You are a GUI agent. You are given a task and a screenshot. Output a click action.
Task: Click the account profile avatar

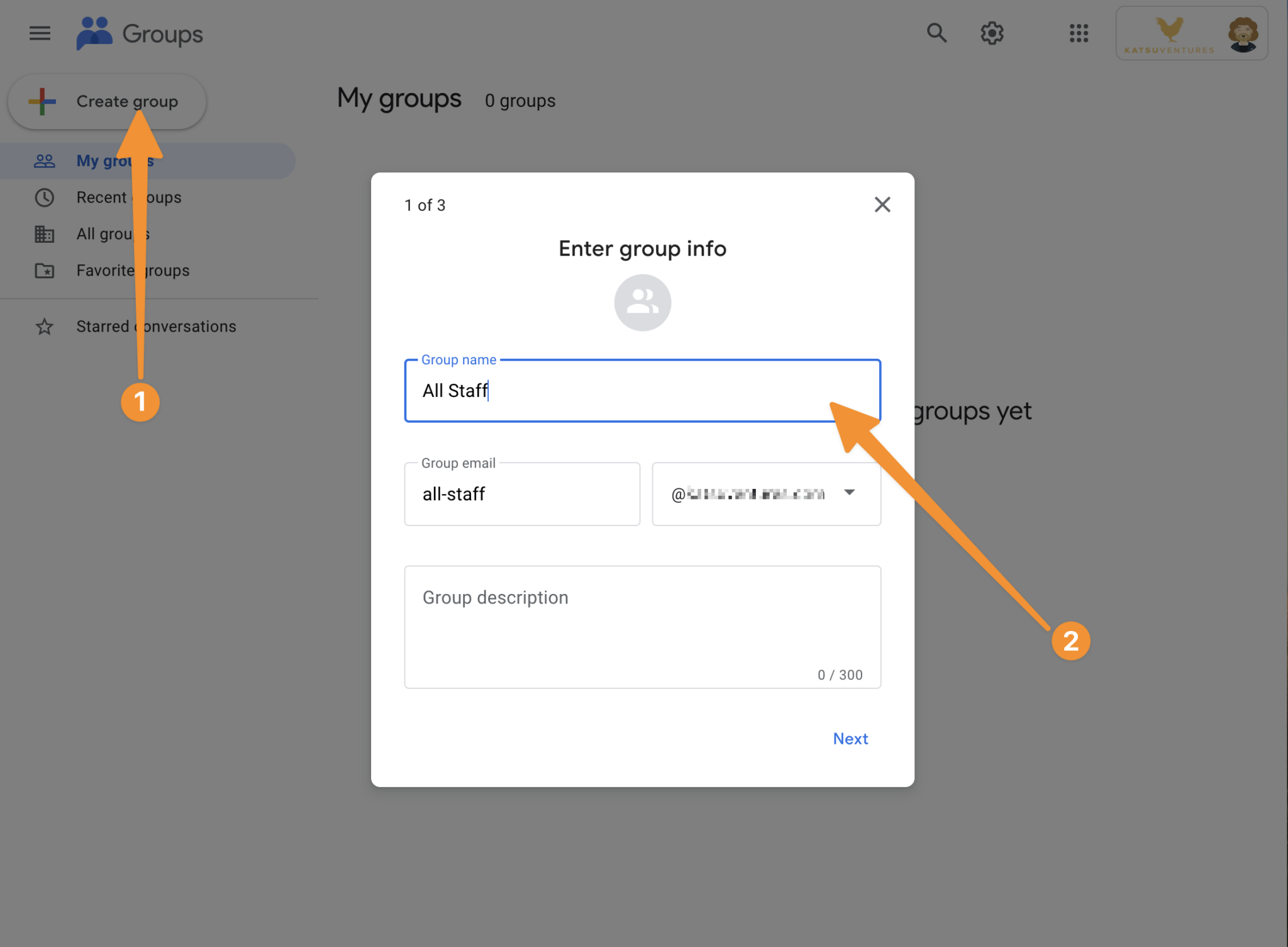click(1242, 33)
